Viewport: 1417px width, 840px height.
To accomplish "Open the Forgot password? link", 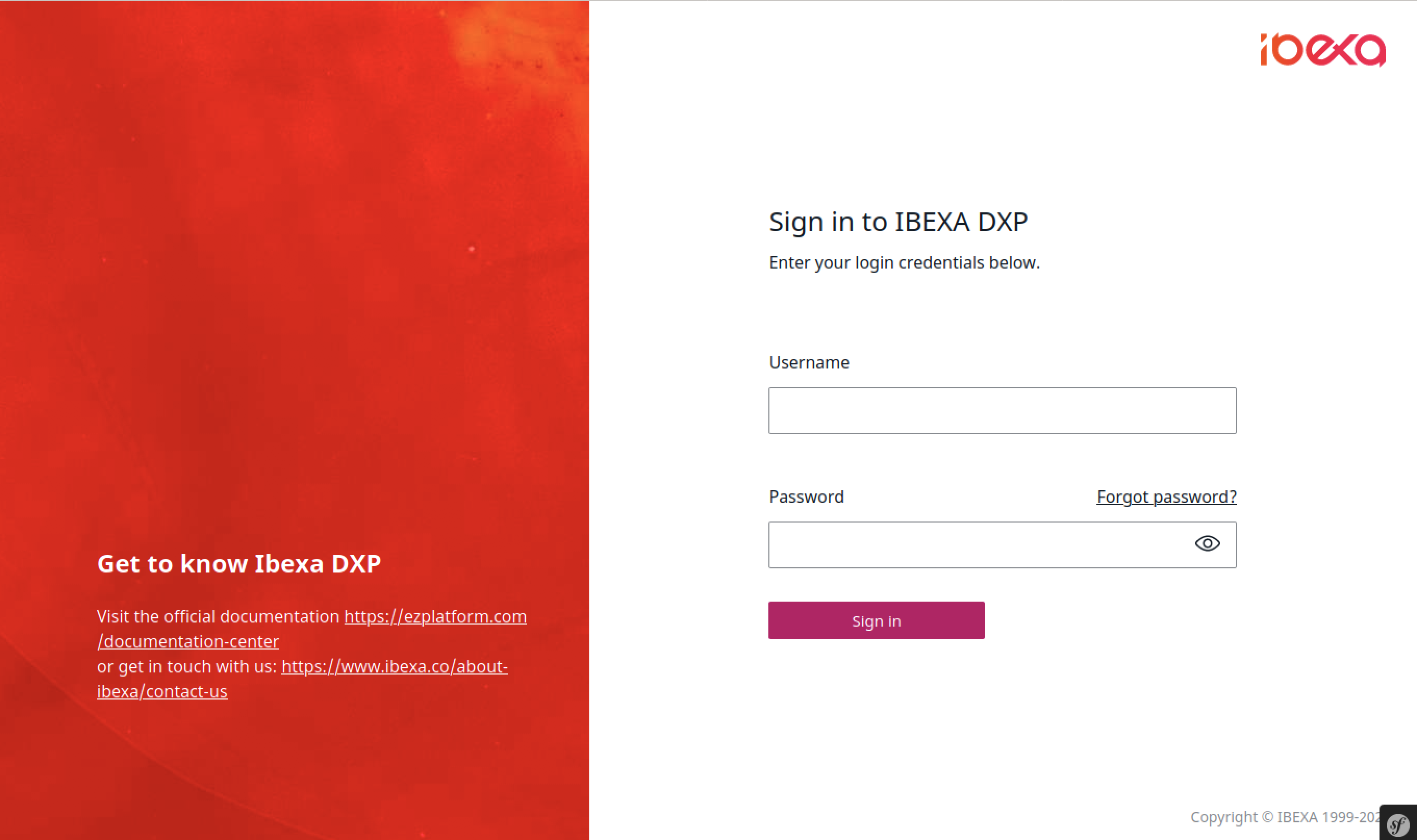I will (1166, 497).
